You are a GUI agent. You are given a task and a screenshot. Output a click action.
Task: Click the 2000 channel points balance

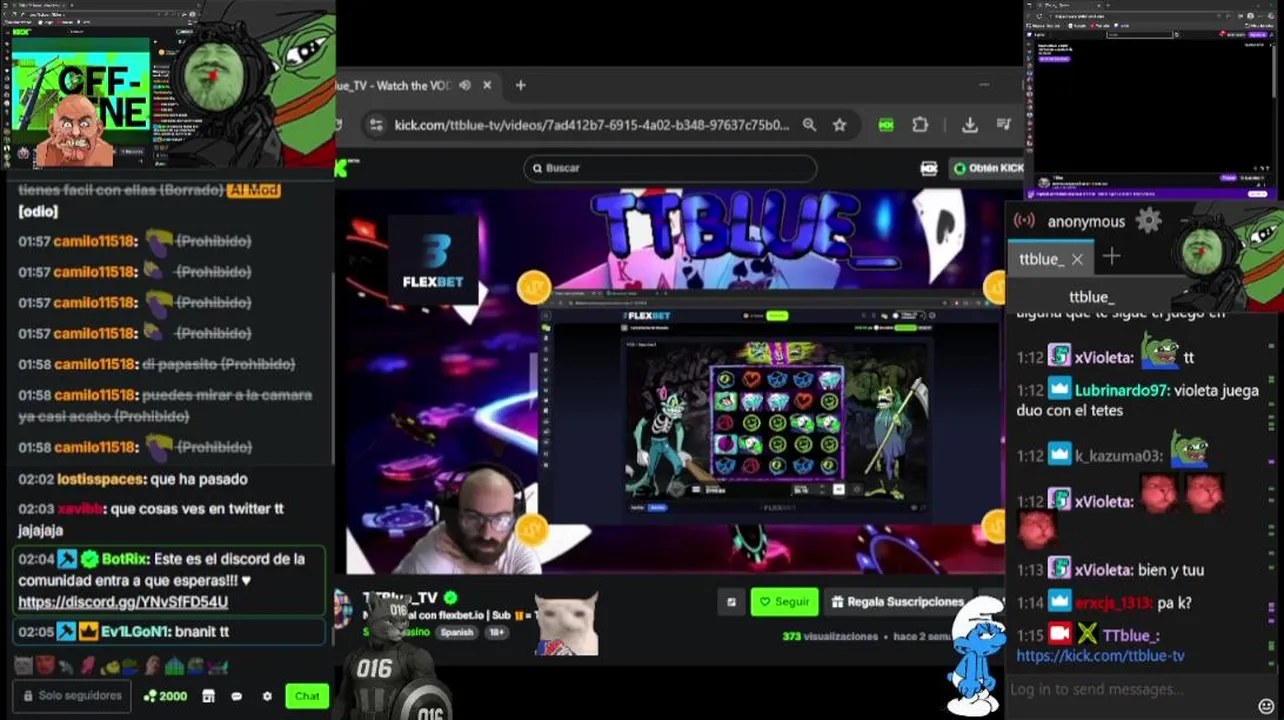[x=165, y=696]
